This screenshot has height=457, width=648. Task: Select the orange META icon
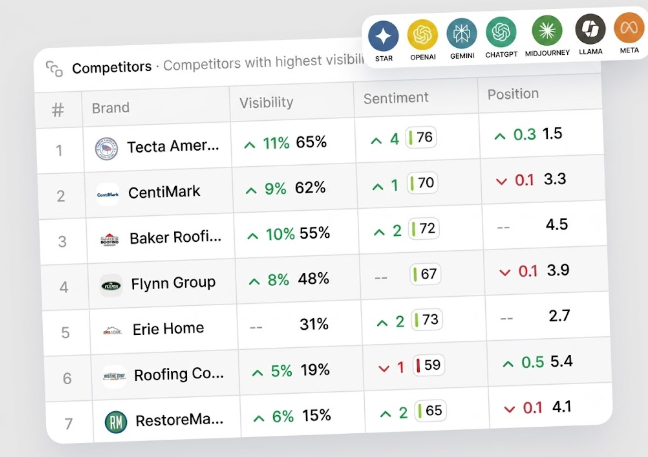(629, 28)
